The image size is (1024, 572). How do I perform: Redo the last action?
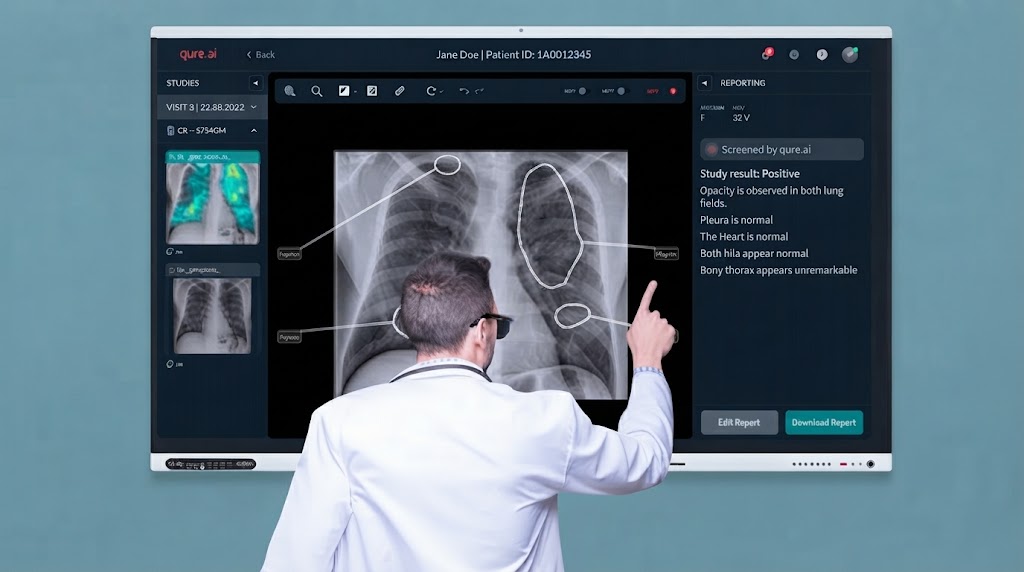[x=479, y=91]
